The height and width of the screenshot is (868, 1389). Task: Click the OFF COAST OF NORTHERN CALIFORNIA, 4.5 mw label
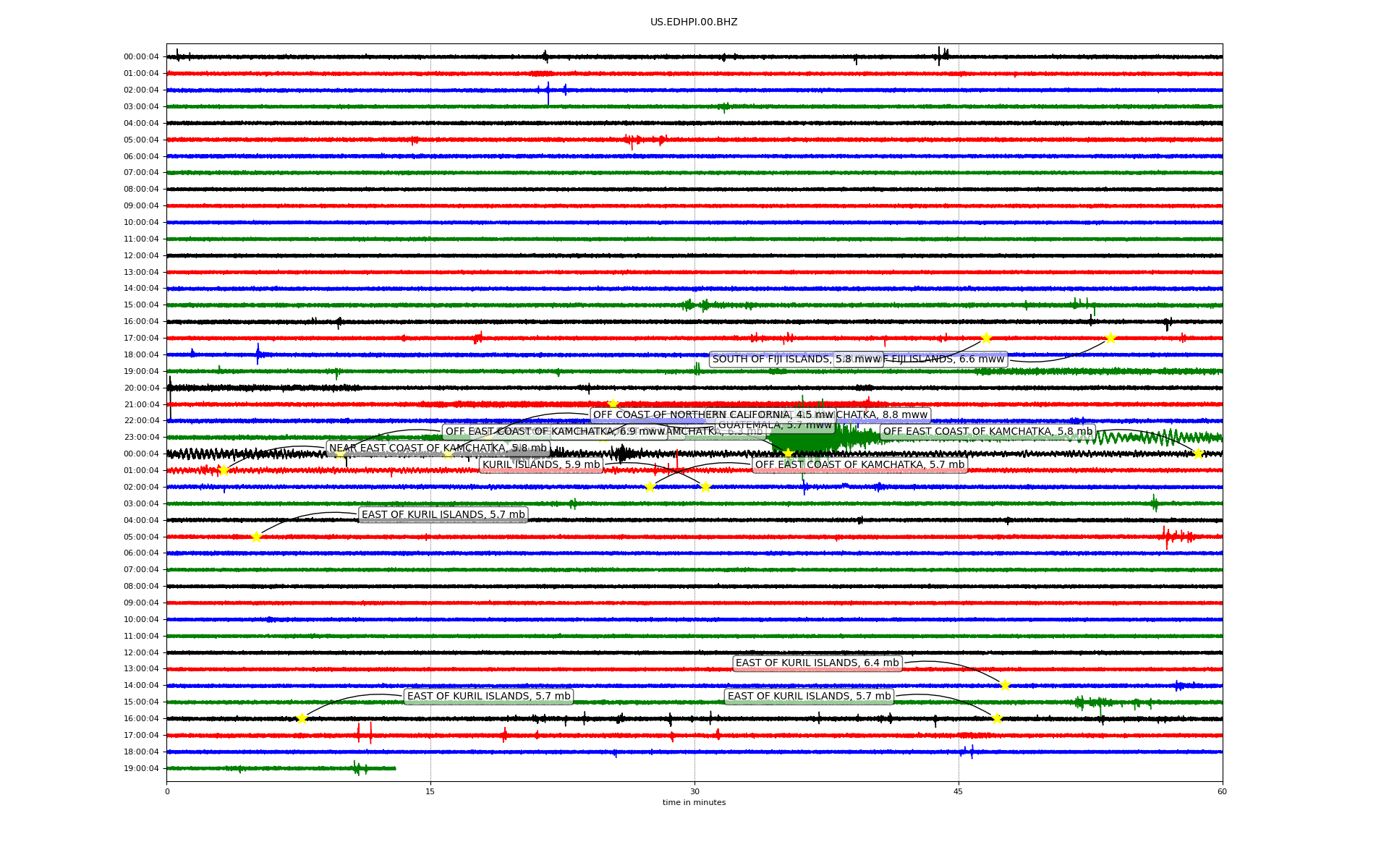point(713,415)
